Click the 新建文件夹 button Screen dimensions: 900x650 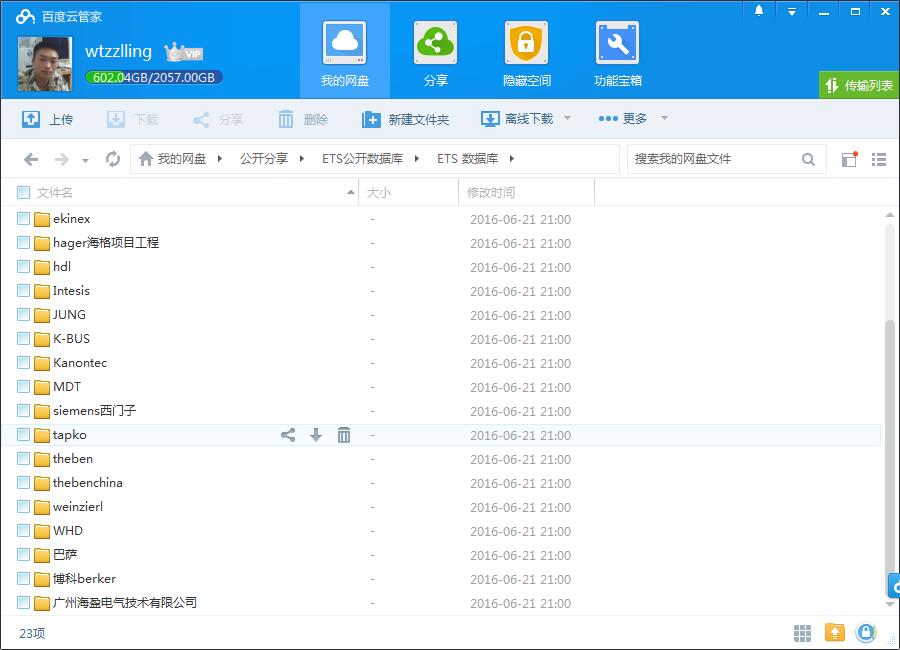click(405, 119)
